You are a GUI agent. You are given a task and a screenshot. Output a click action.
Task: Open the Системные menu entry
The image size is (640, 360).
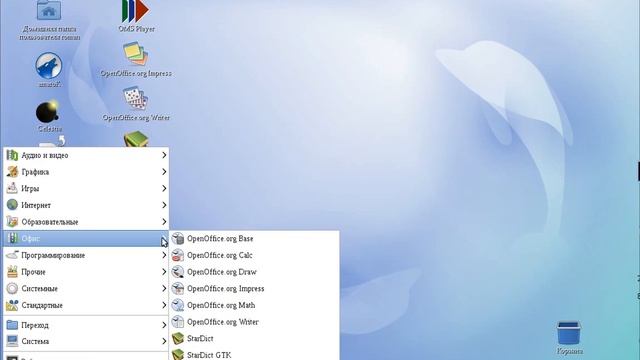(86, 289)
